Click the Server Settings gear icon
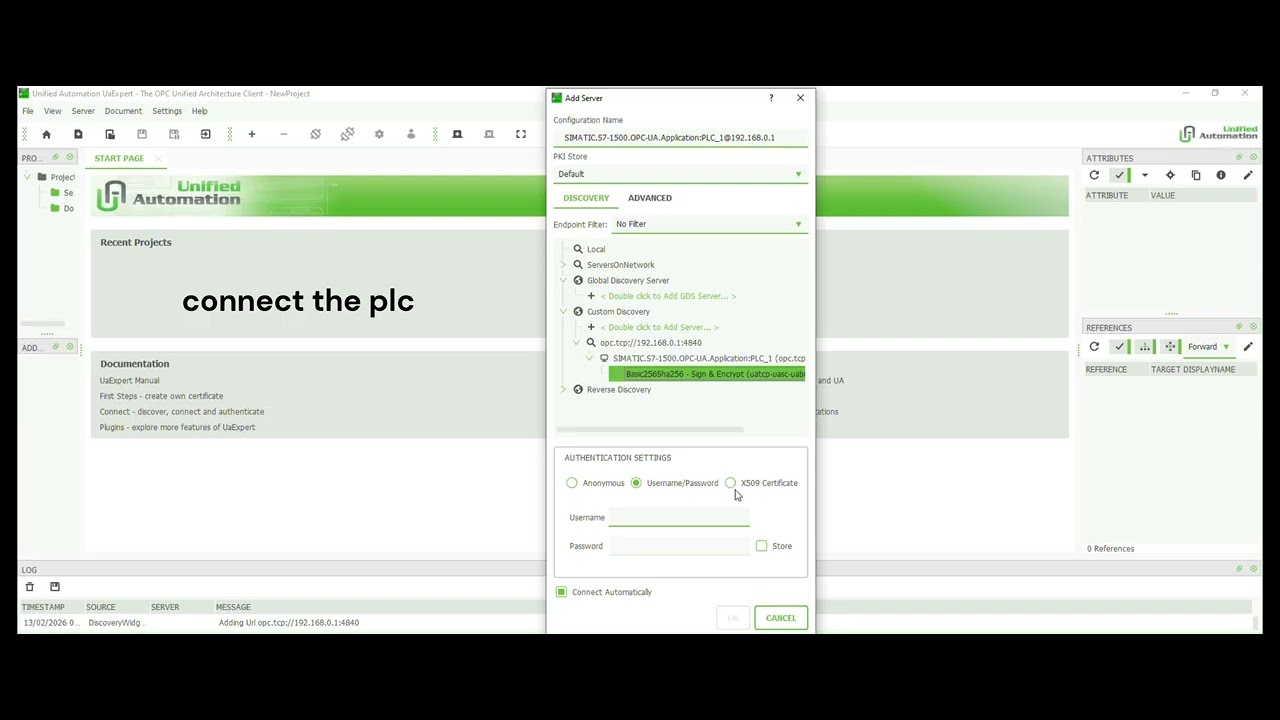This screenshot has width=1280, height=720. pyautogui.click(x=379, y=134)
